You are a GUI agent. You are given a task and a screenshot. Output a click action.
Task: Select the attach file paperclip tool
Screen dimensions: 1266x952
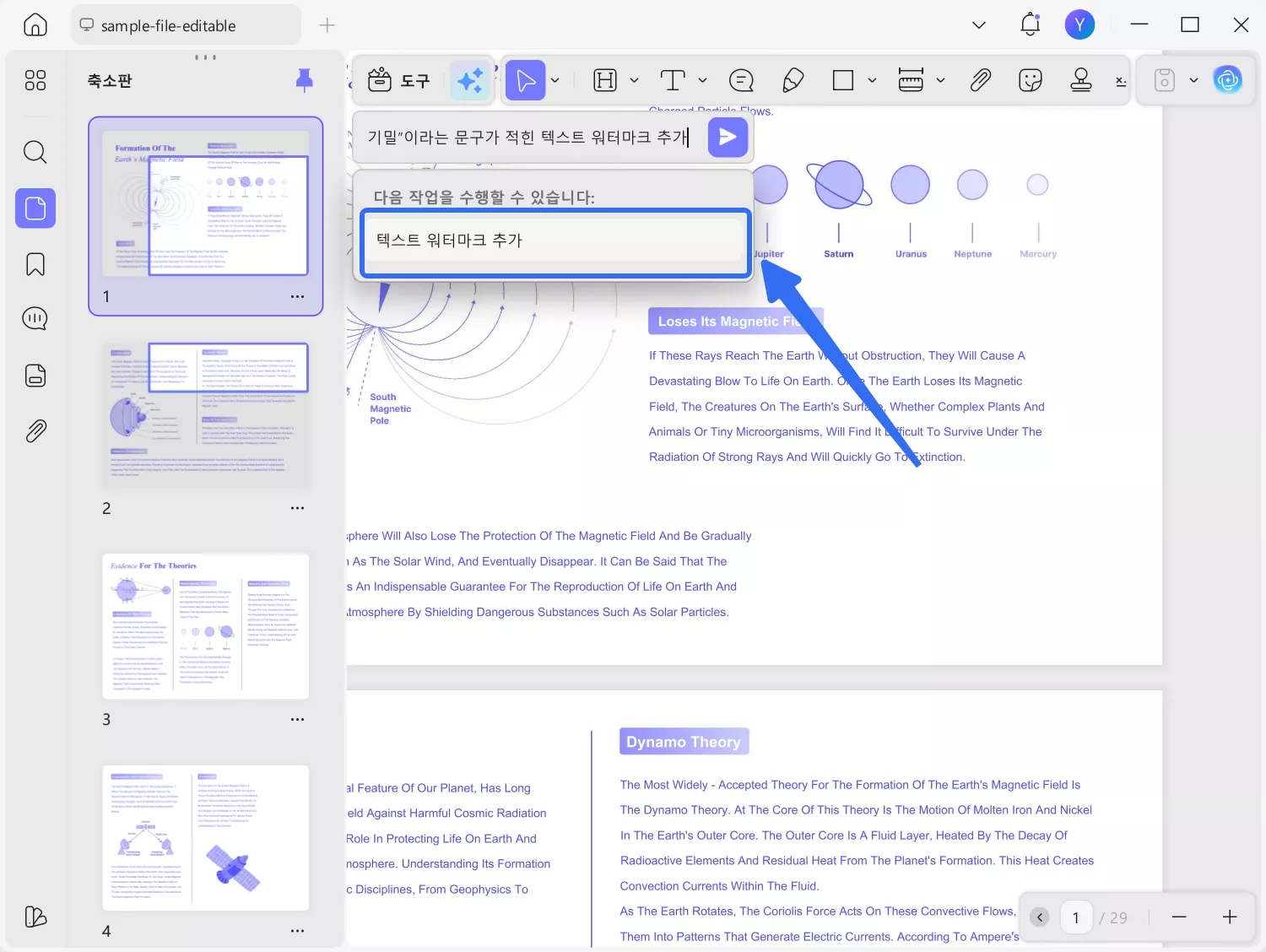tap(980, 80)
